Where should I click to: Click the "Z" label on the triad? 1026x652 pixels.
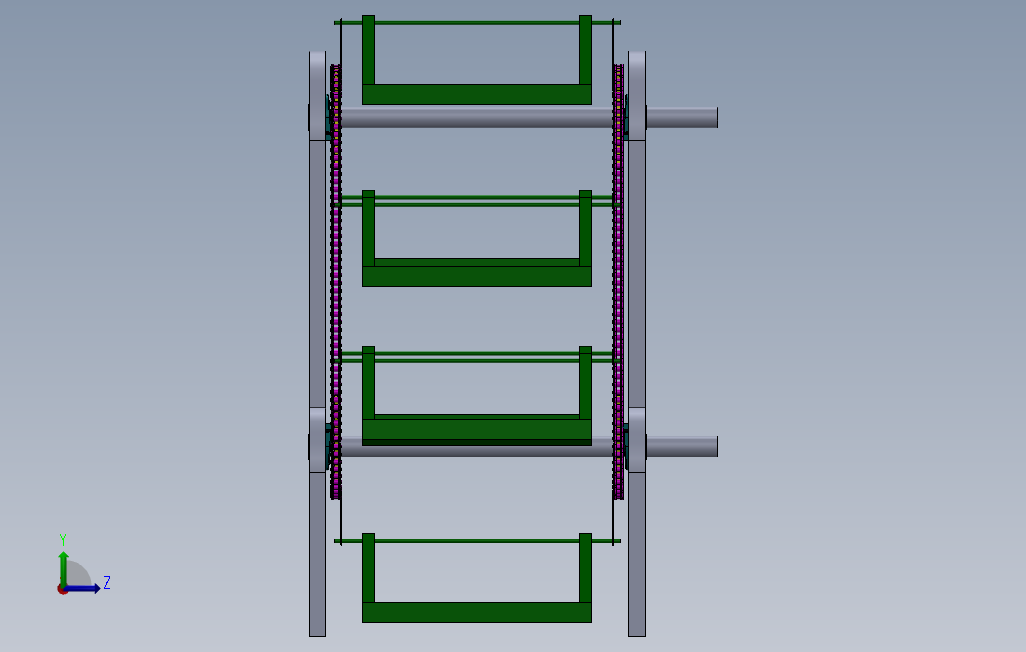pos(107,582)
